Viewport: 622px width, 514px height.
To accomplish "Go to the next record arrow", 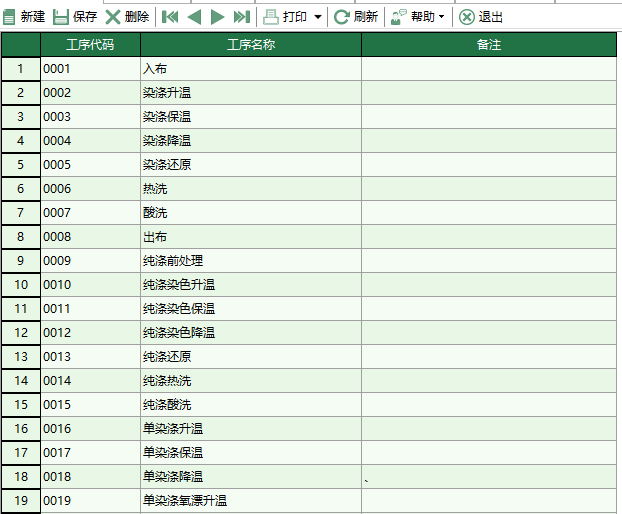I will tap(217, 17).
